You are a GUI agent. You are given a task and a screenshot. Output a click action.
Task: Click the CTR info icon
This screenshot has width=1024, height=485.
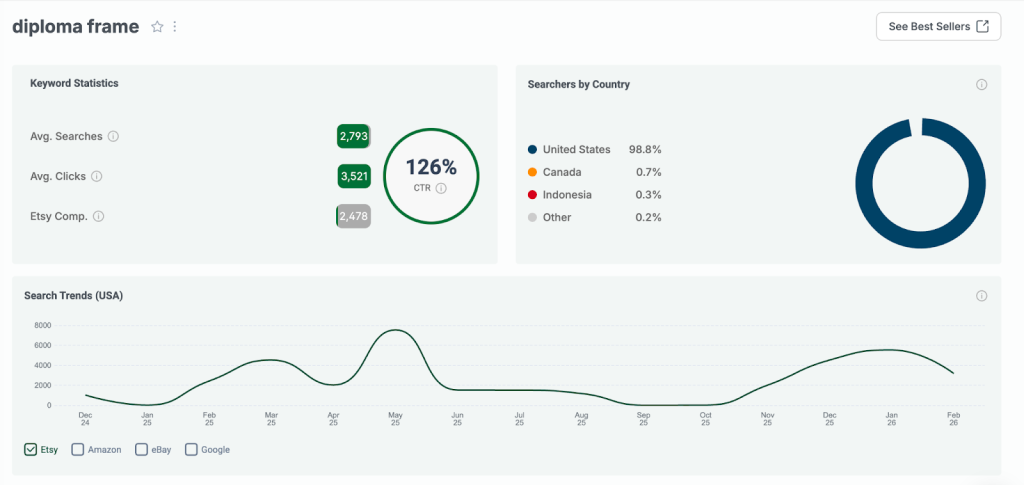[441, 188]
